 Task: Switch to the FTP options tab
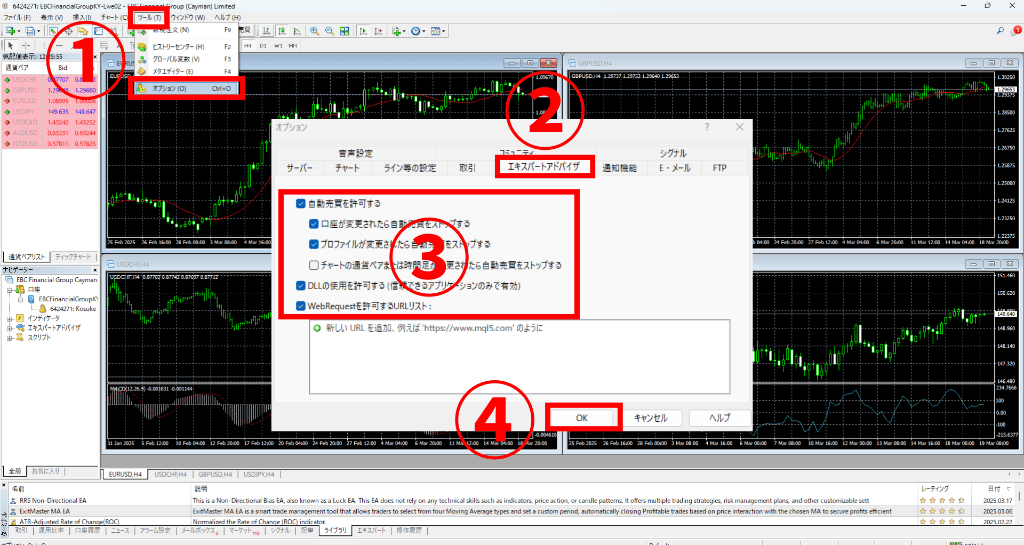click(720, 168)
